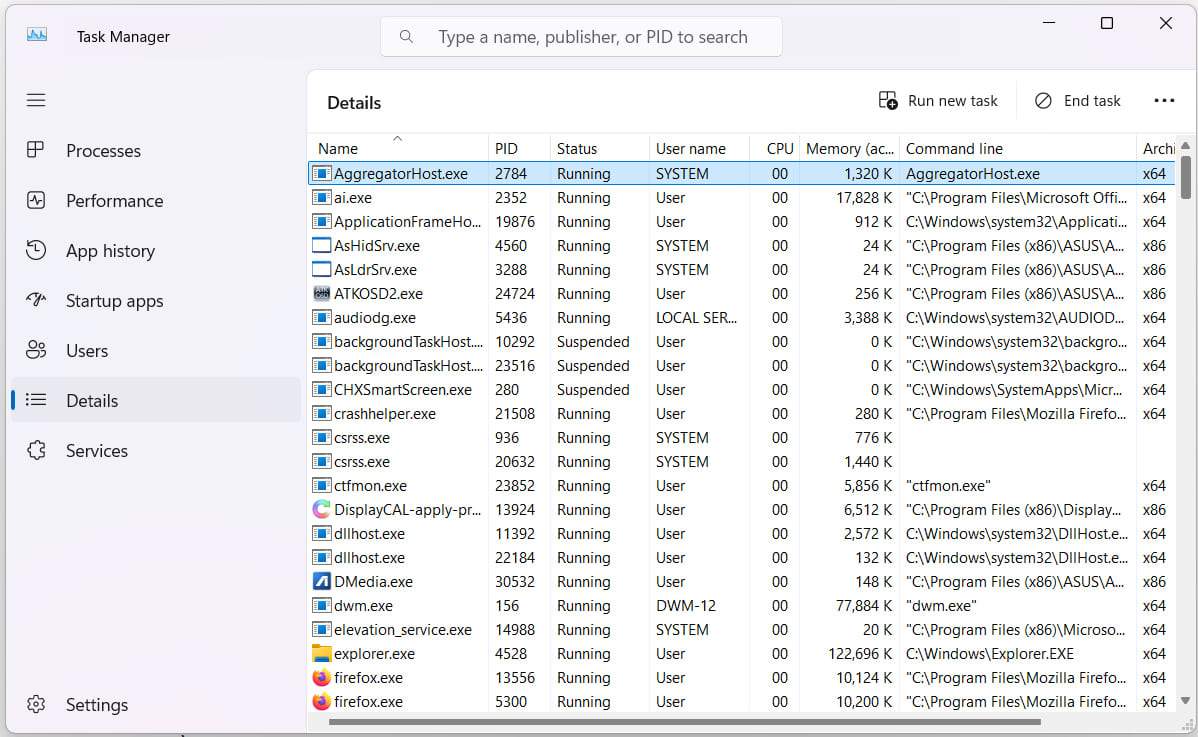Viewport: 1198px width, 737px height.
Task: Click the Performance graph icon
Action: pos(36,200)
